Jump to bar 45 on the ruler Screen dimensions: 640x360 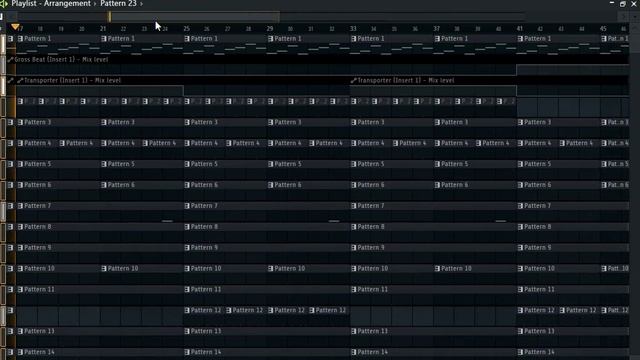[x=603, y=29]
